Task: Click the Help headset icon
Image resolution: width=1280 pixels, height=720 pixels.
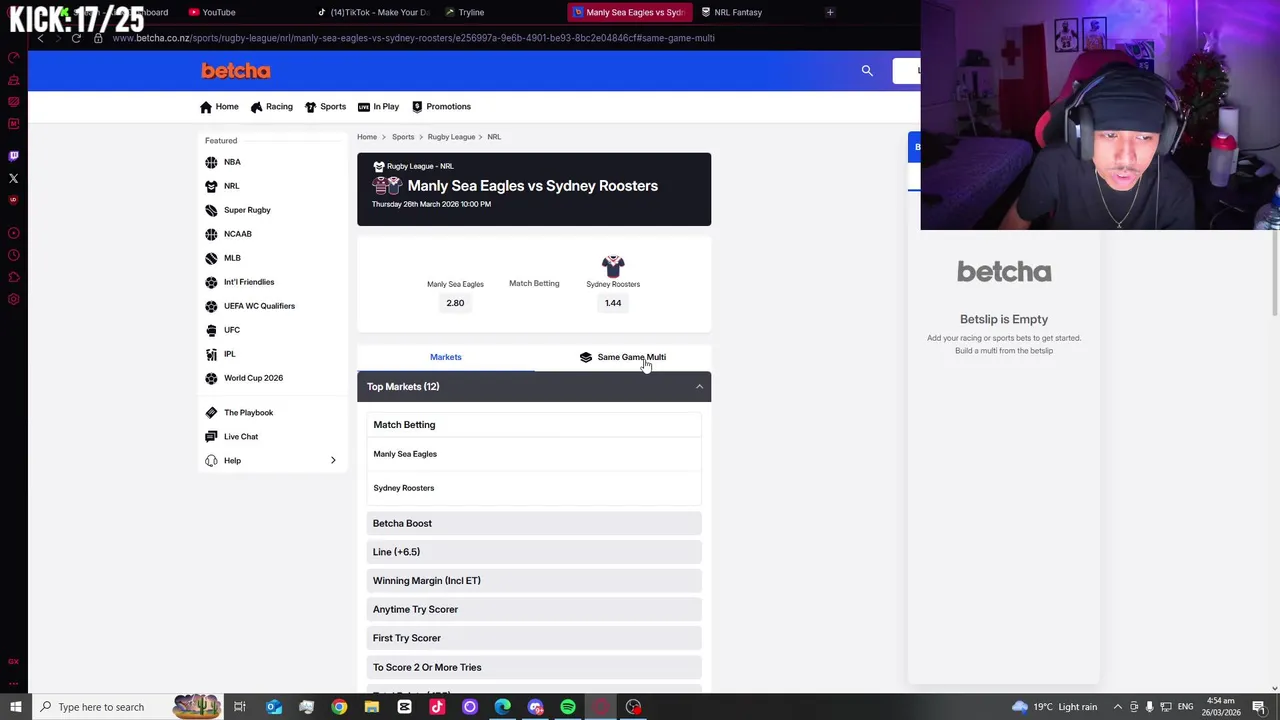Action: pos(211,460)
